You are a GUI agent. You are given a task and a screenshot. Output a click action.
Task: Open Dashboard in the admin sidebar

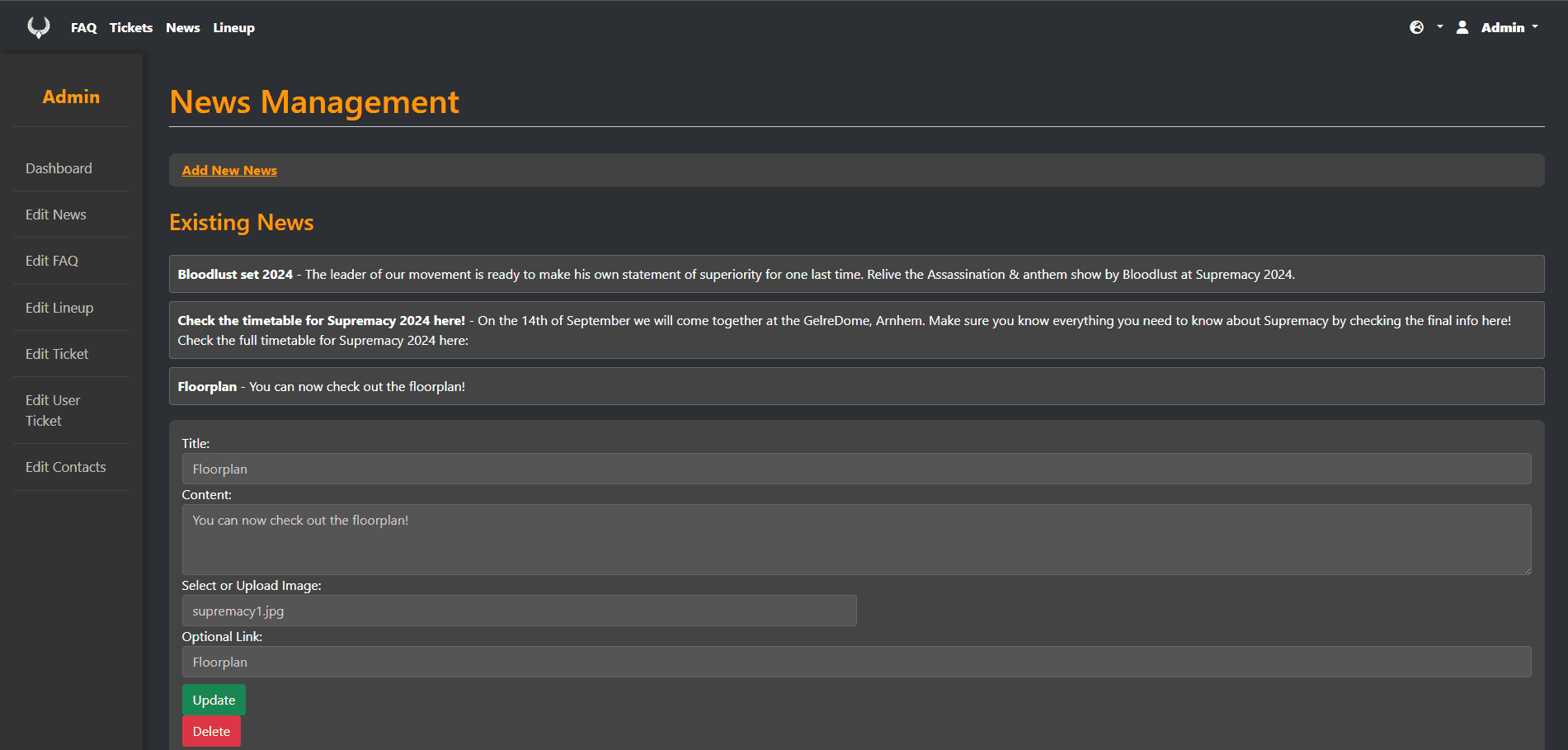[59, 168]
